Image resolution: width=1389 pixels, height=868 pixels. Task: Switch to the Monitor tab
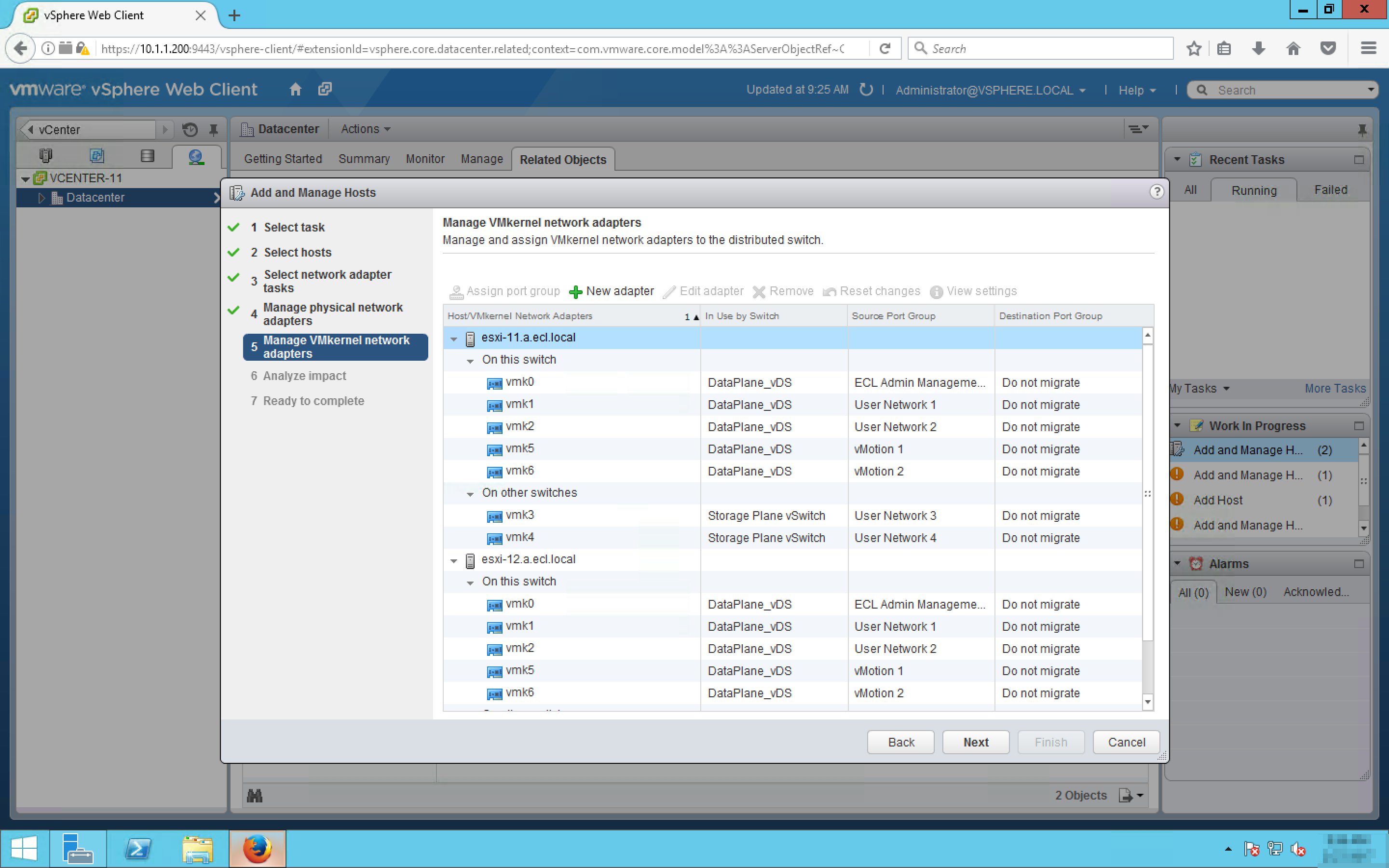tap(425, 159)
